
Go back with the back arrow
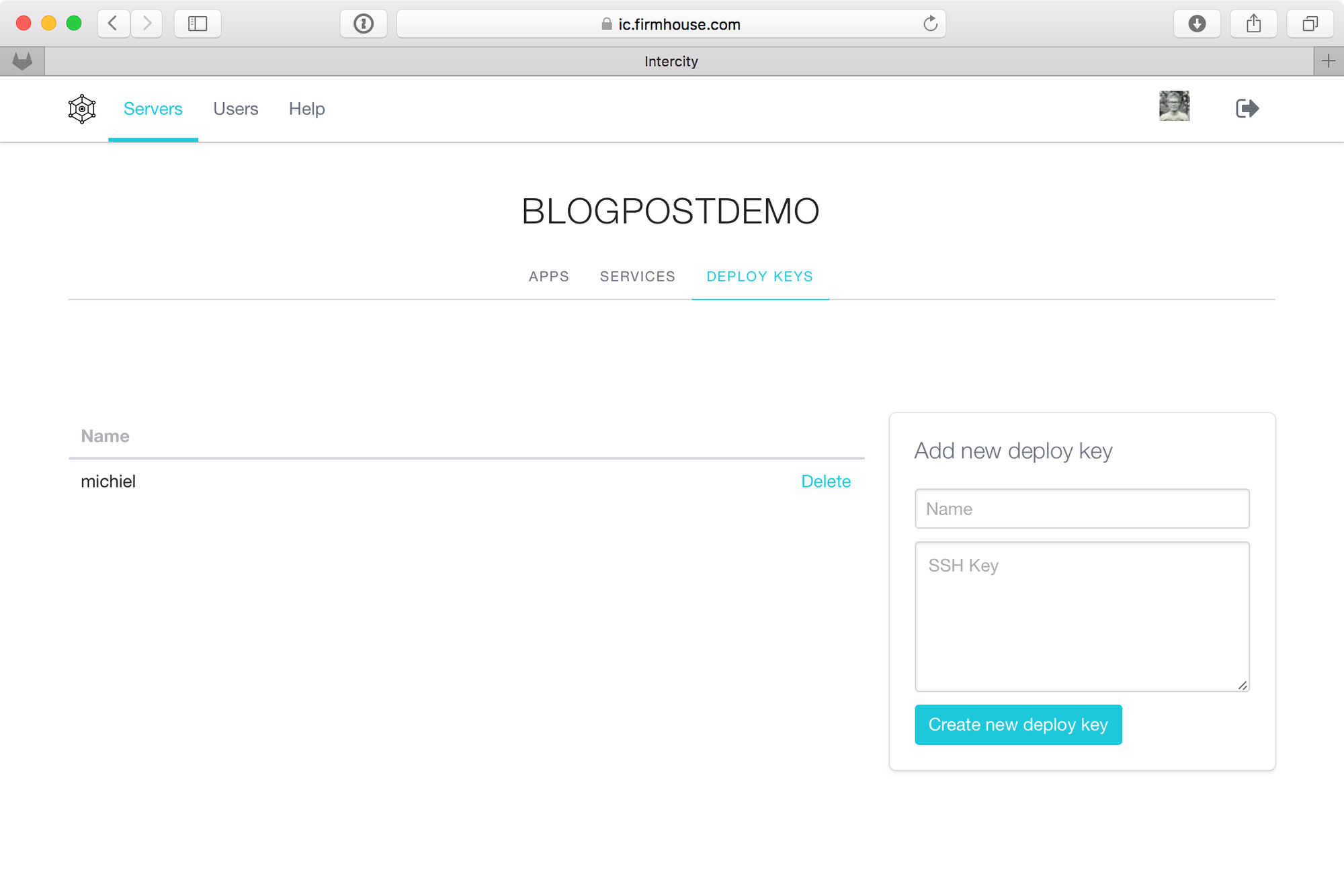pos(113,24)
